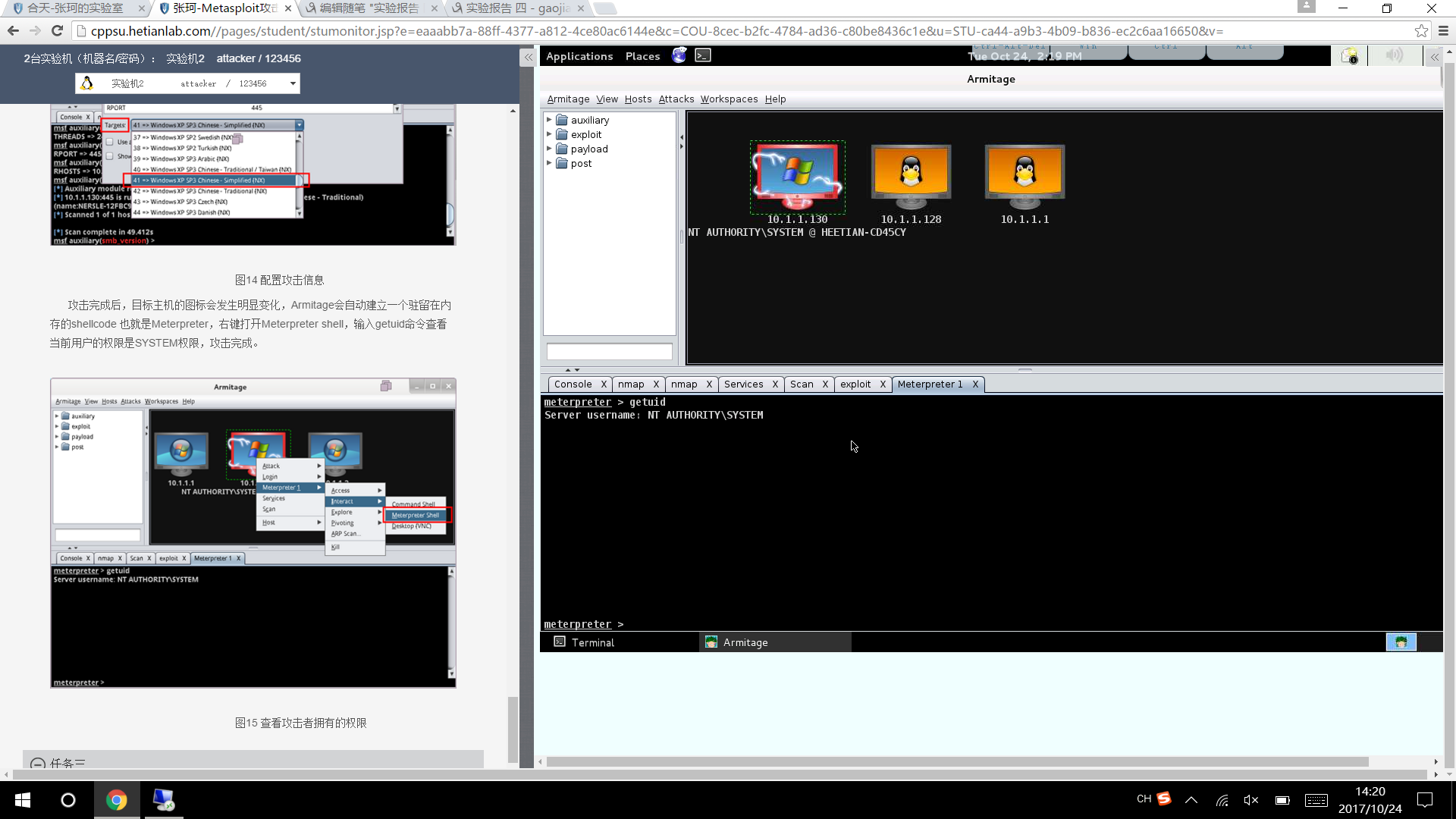The height and width of the screenshot is (819, 1456).
Task: Open the Chrome menu button
Action: tap(1443, 31)
